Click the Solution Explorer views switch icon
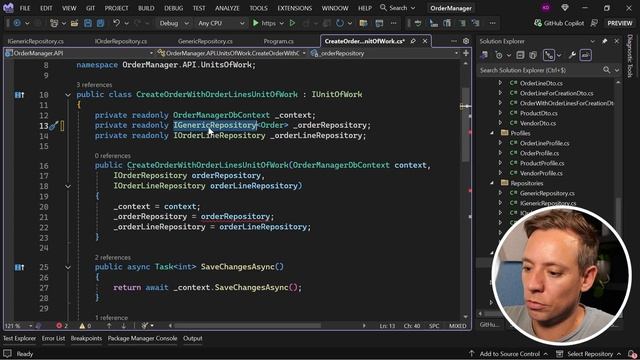Image resolution: width=640 pixels, height=360 pixels. pos(484,55)
